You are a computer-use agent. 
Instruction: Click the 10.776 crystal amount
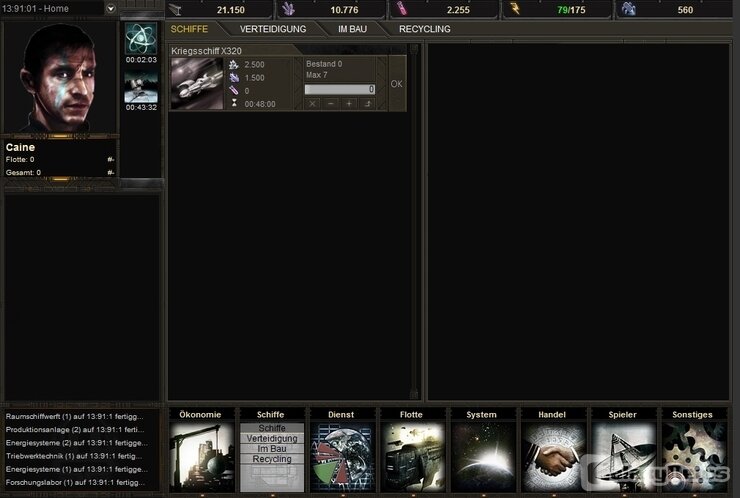[344, 10]
